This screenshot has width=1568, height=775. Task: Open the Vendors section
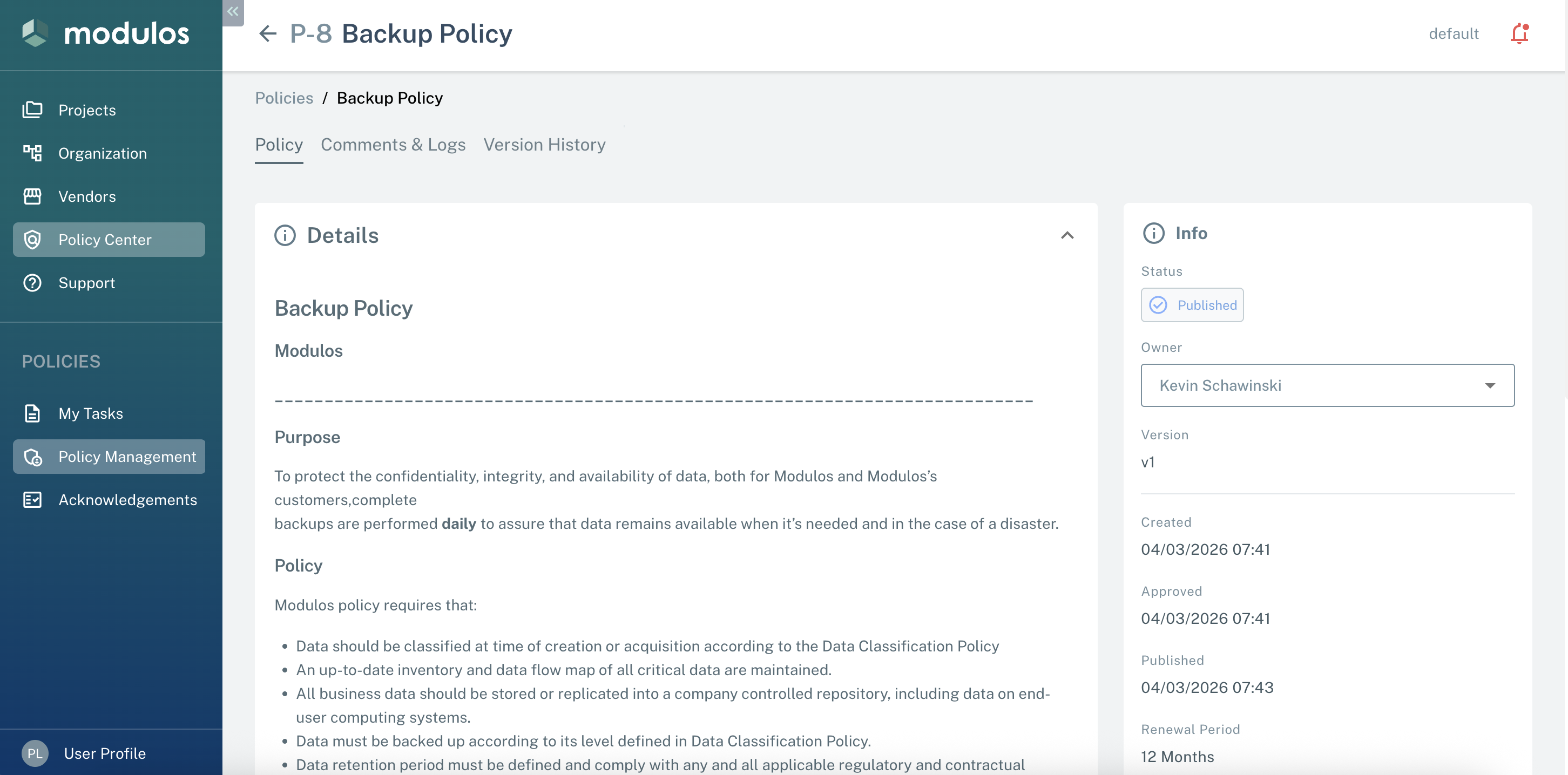pos(87,196)
